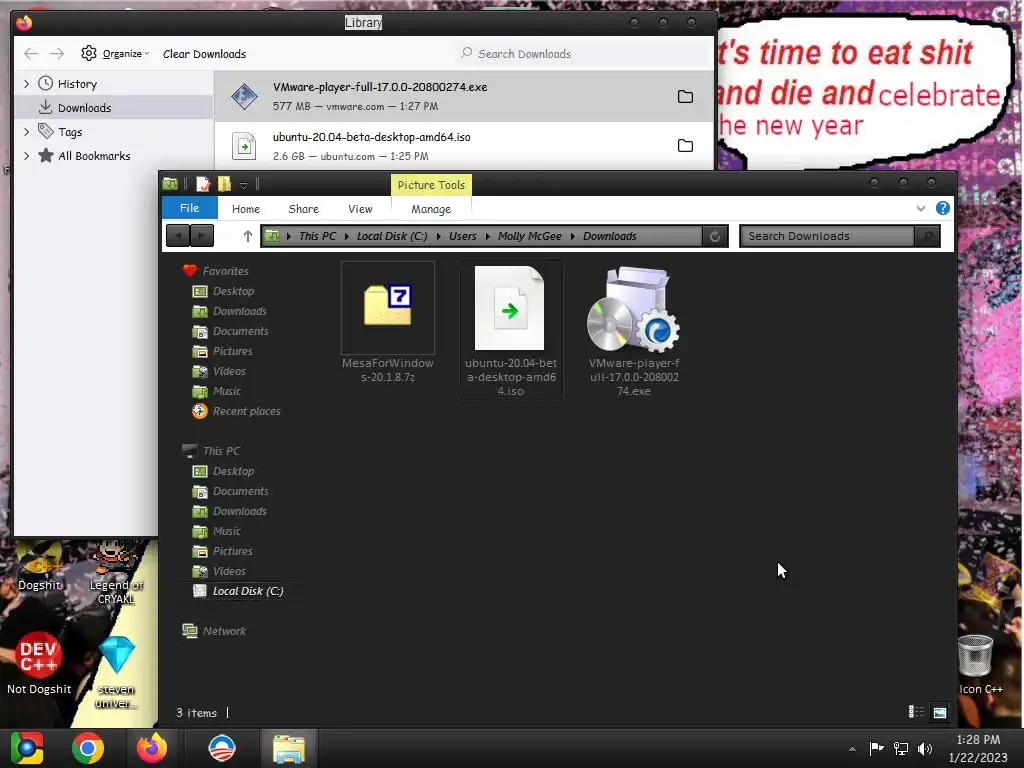
Task: Open Explorer Help question mark
Action: click(942, 208)
